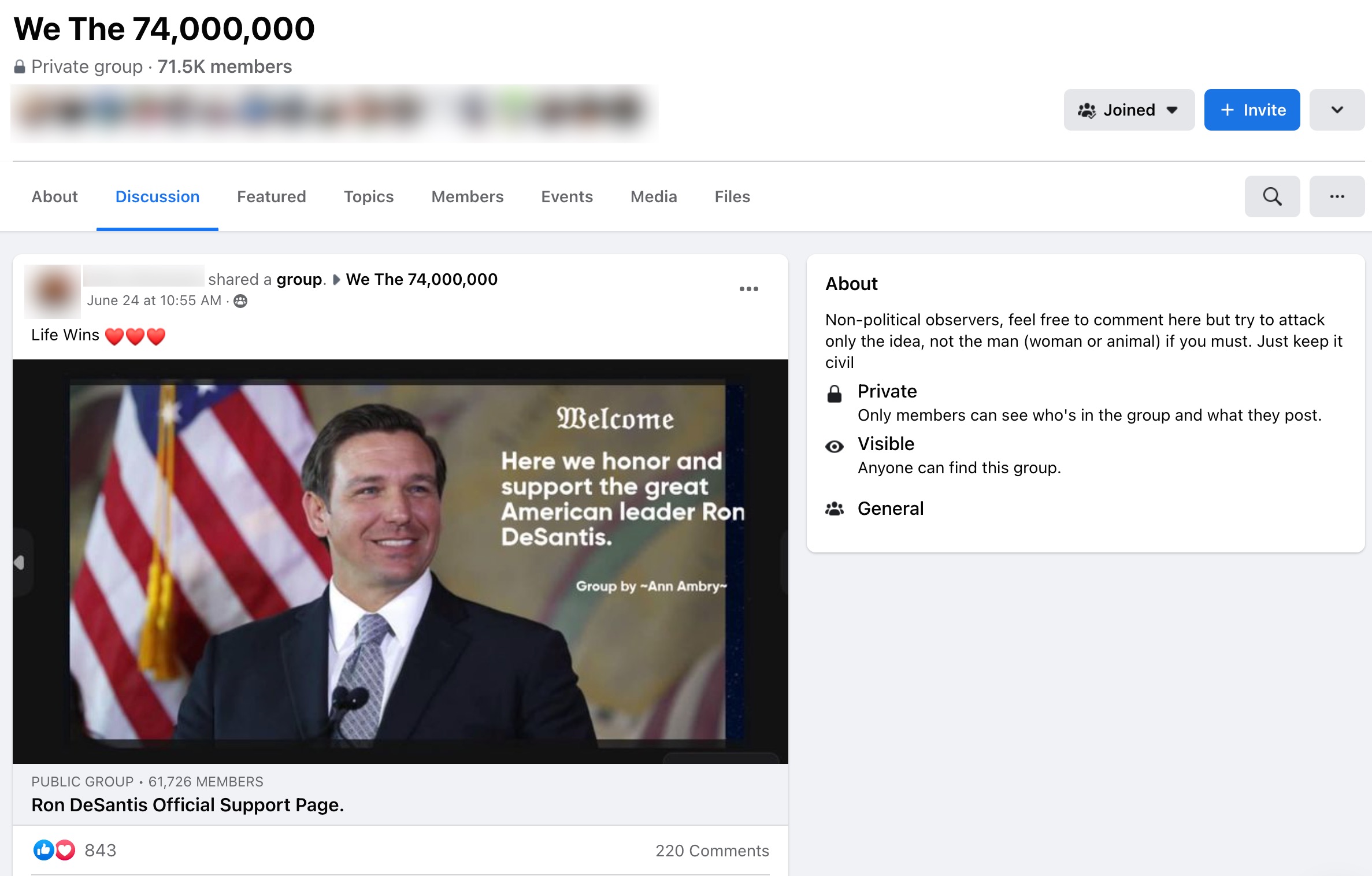Click the Love heart reaction icon
The image size is (1372, 876).
pyautogui.click(x=65, y=850)
